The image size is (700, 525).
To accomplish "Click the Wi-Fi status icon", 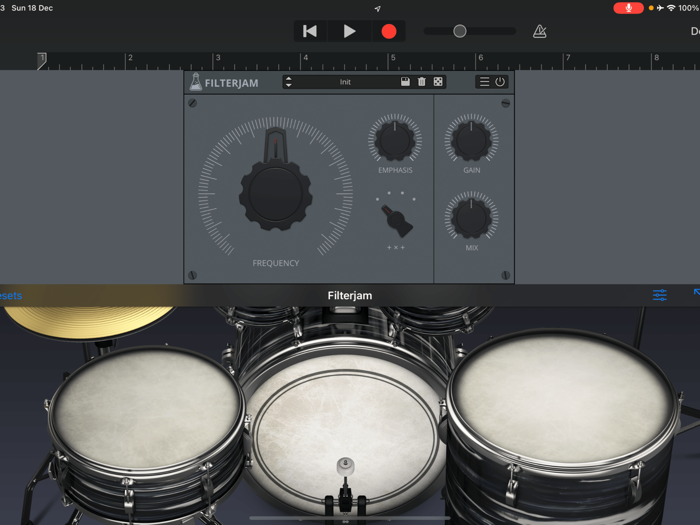I will tap(671, 8).
